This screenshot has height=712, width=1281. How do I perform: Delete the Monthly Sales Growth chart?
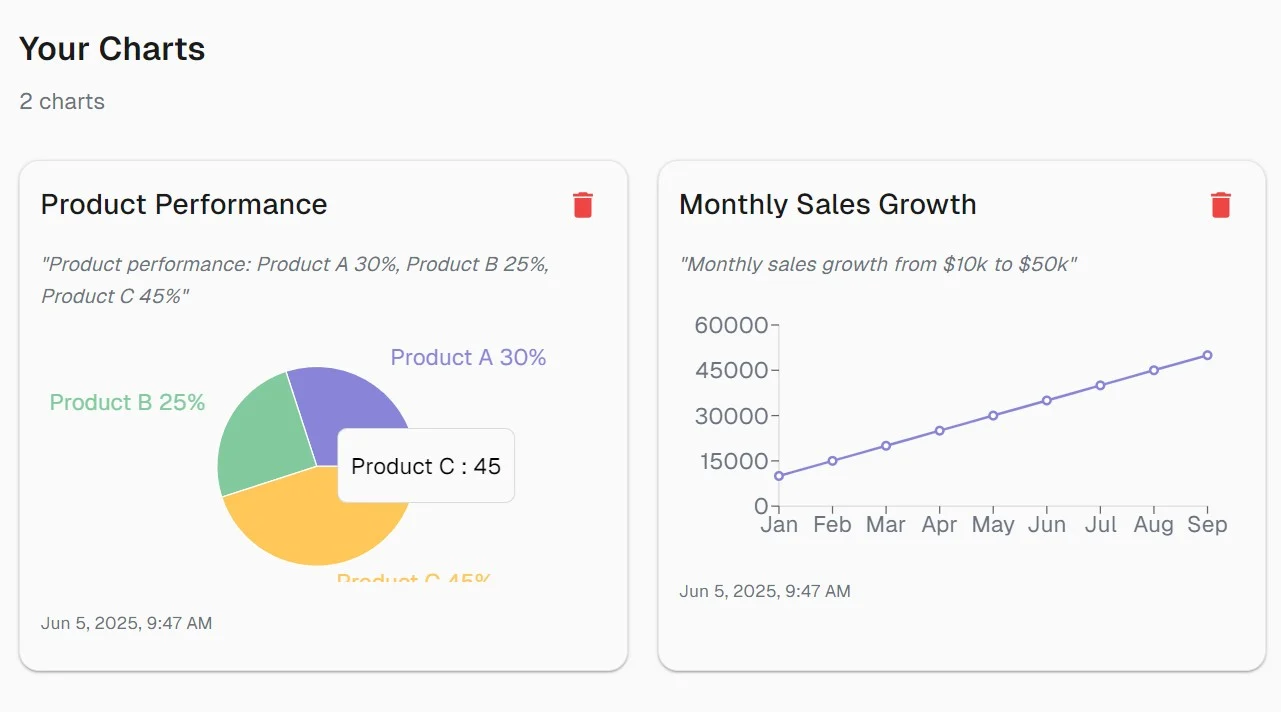point(1220,205)
